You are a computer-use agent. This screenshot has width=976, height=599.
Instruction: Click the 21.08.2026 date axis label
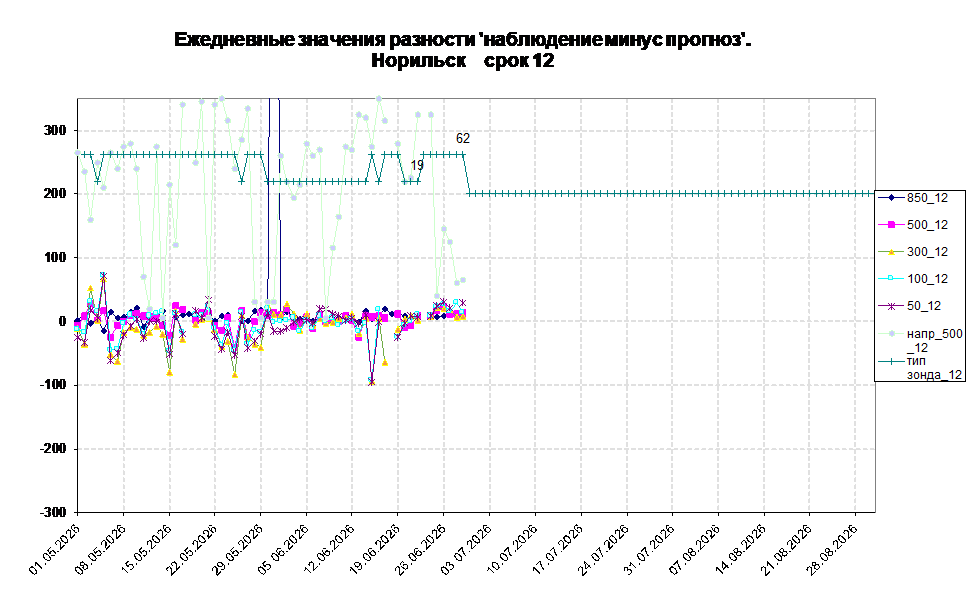point(787,549)
